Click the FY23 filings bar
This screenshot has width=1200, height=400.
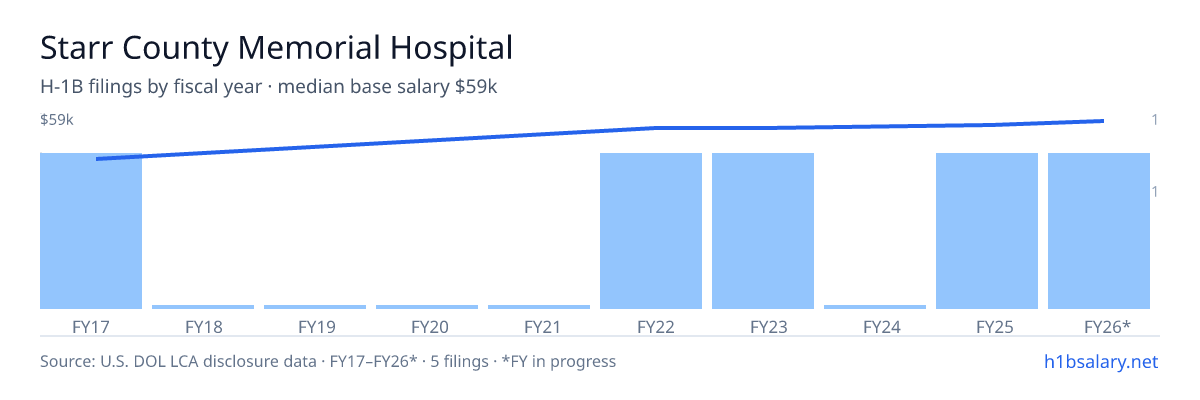pyautogui.click(x=763, y=231)
